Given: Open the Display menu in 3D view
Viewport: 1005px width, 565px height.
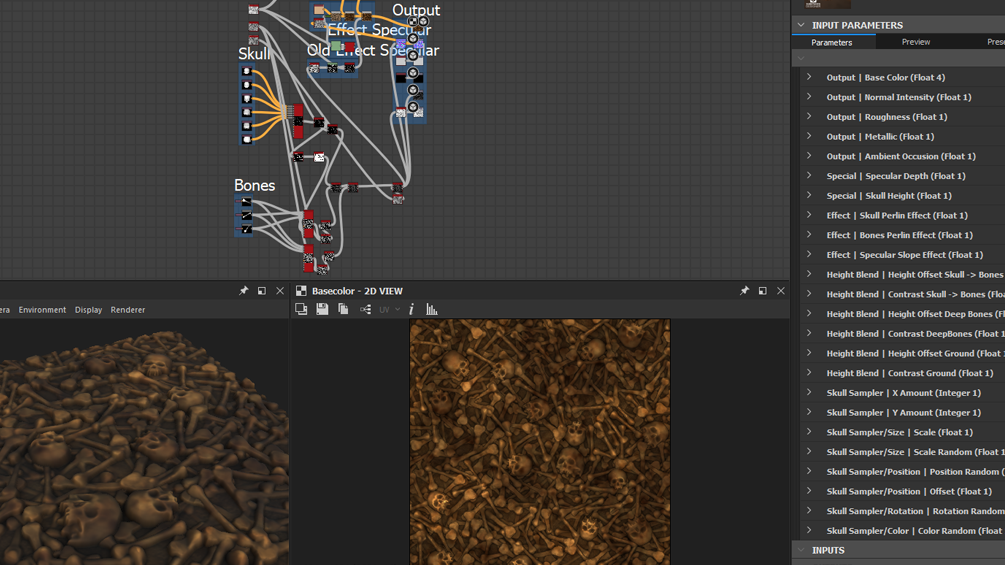Looking at the screenshot, I should tap(88, 309).
